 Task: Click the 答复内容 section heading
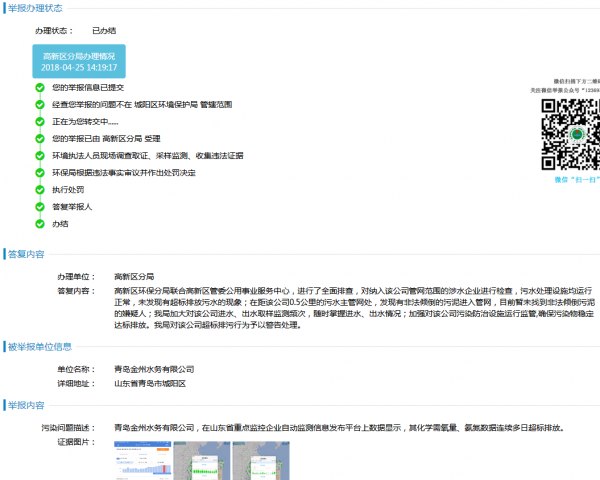[26, 254]
